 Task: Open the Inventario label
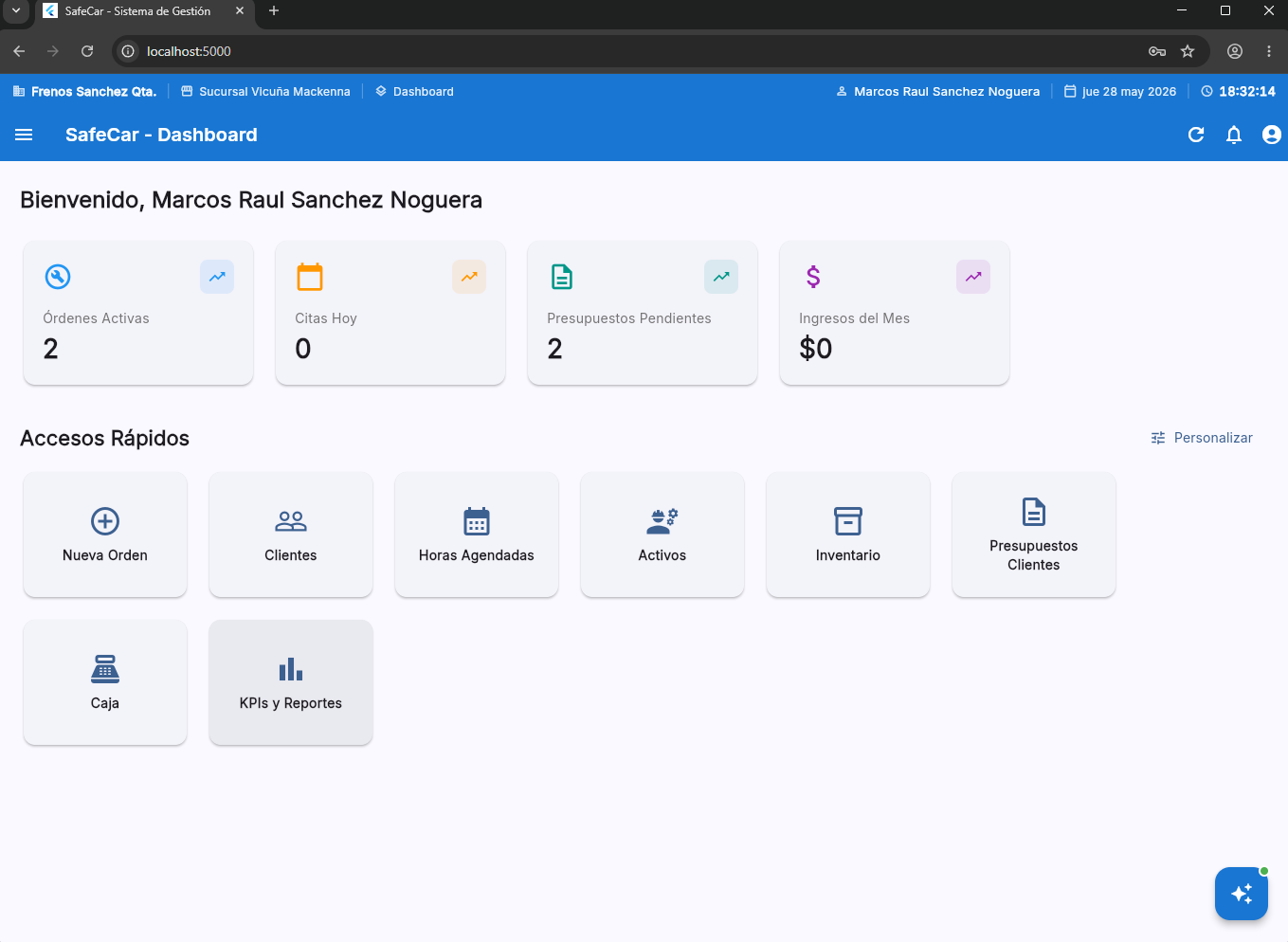click(848, 555)
